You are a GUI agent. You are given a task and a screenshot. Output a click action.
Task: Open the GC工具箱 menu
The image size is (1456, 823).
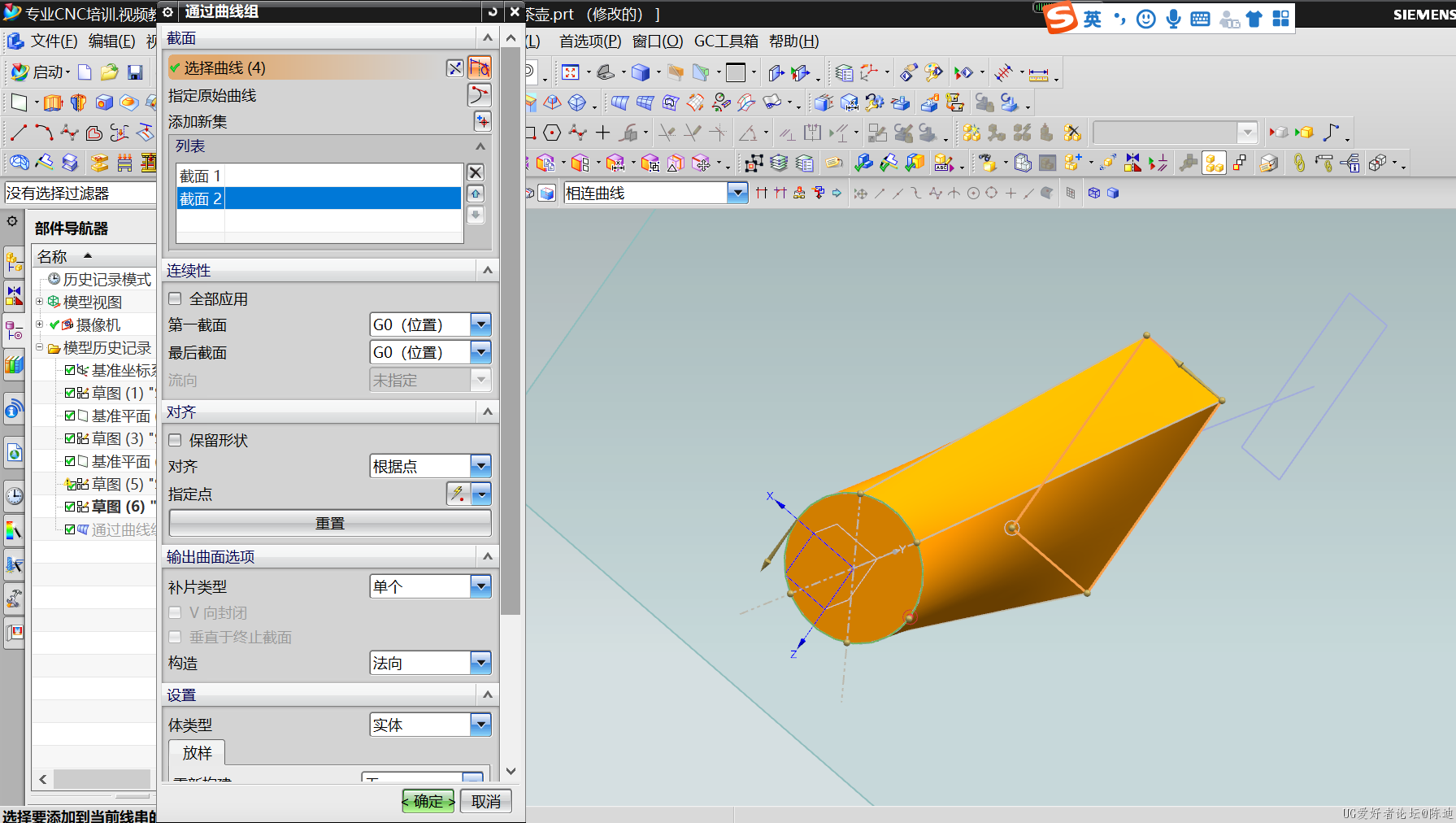click(x=726, y=41)
